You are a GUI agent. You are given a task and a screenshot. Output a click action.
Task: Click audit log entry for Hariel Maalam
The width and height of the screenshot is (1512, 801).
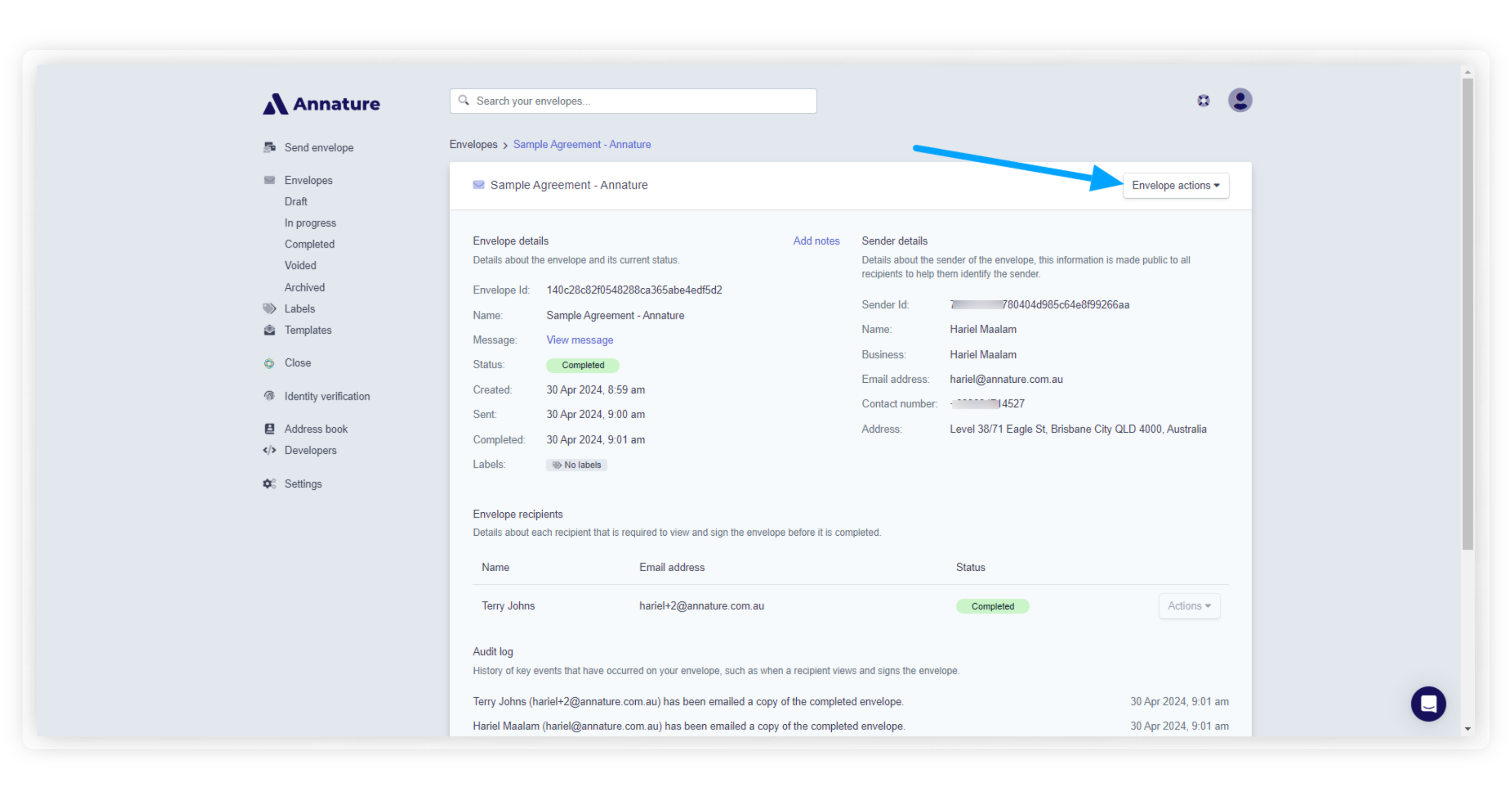point(689,726)
